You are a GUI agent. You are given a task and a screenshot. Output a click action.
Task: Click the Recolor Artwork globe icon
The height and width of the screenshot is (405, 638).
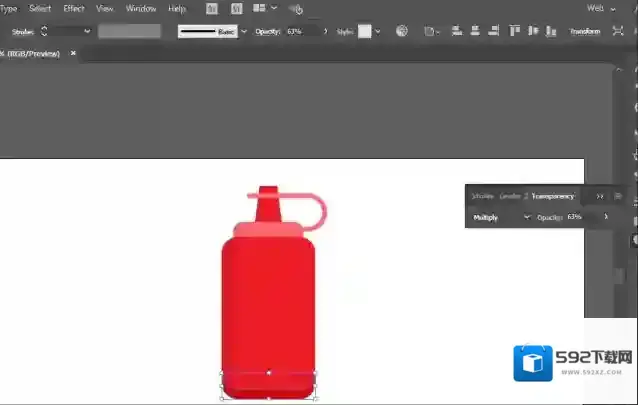tap(402, 31)
